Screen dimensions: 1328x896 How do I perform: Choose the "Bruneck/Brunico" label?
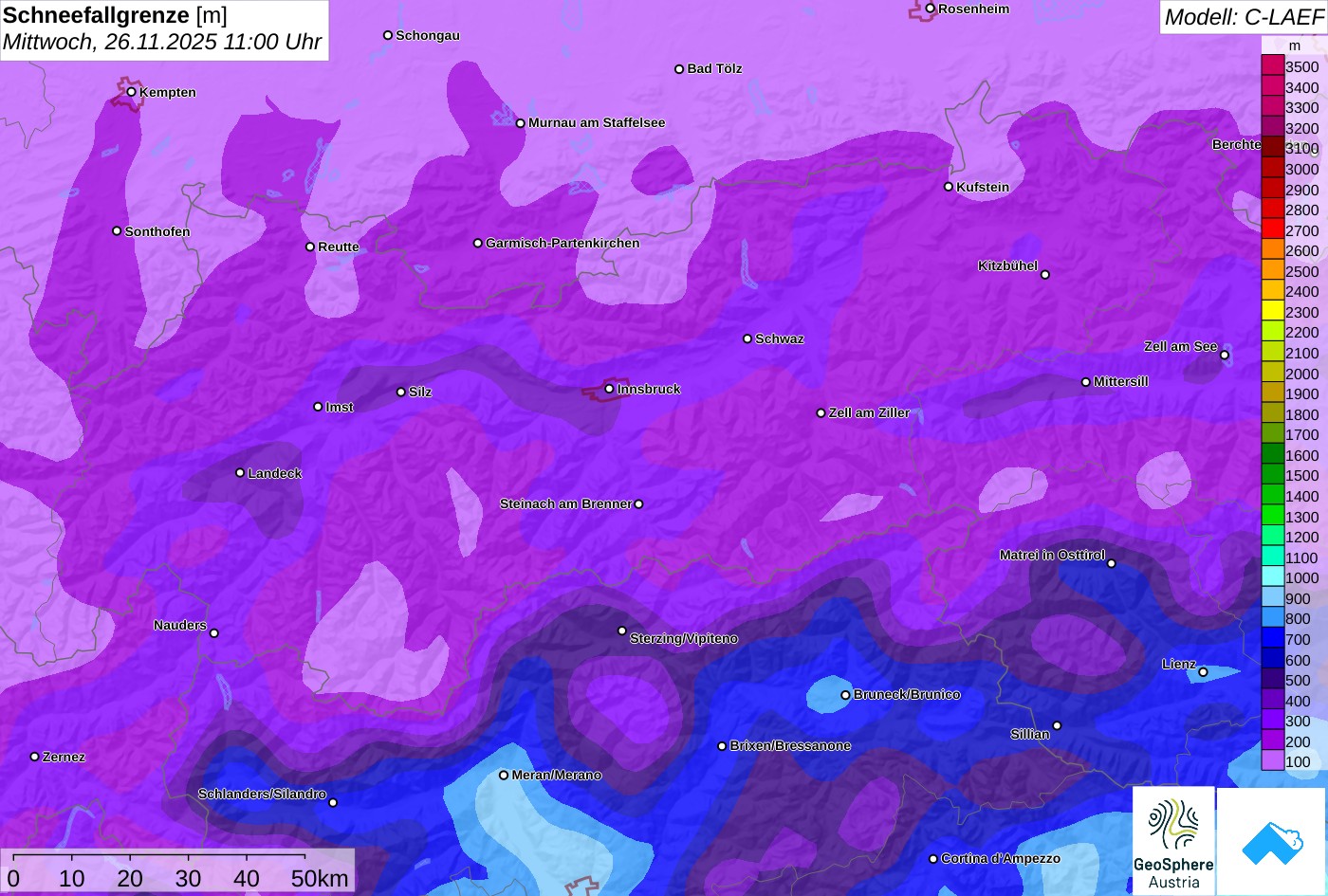pyautogui.click(x=907, y=694)
